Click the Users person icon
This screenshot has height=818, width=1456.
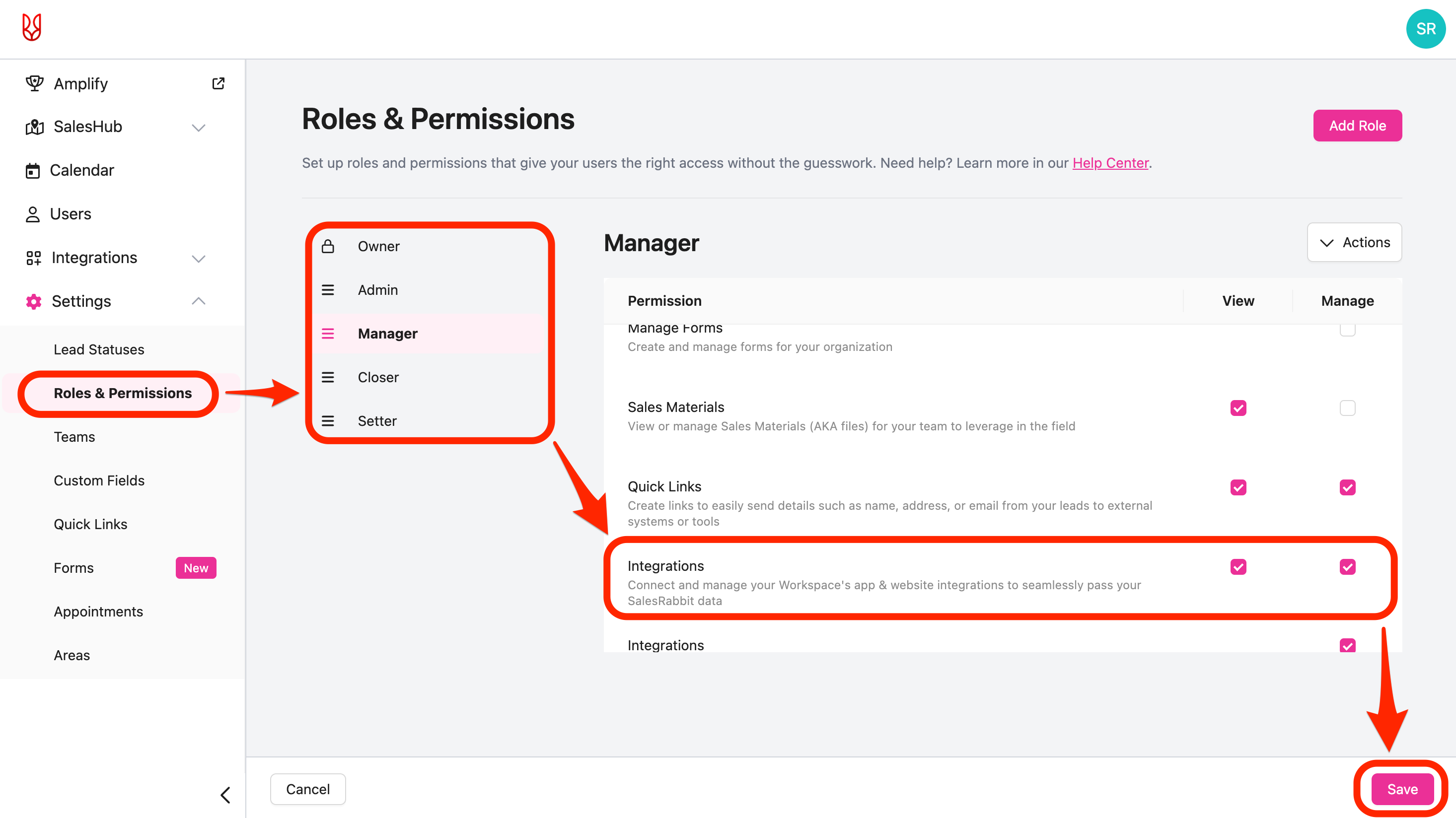33,214
